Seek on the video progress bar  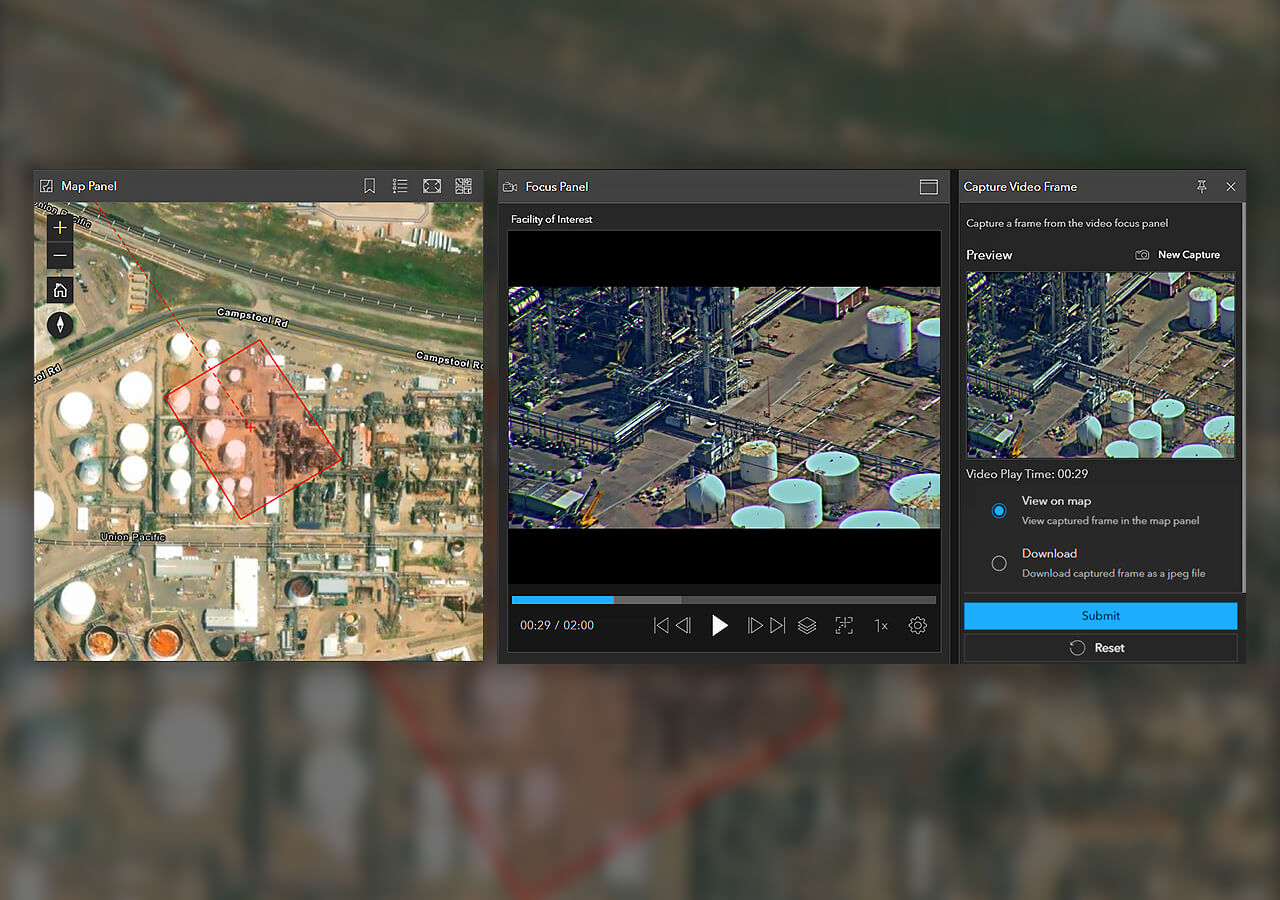pyautogui.click(x=724, y=600)
